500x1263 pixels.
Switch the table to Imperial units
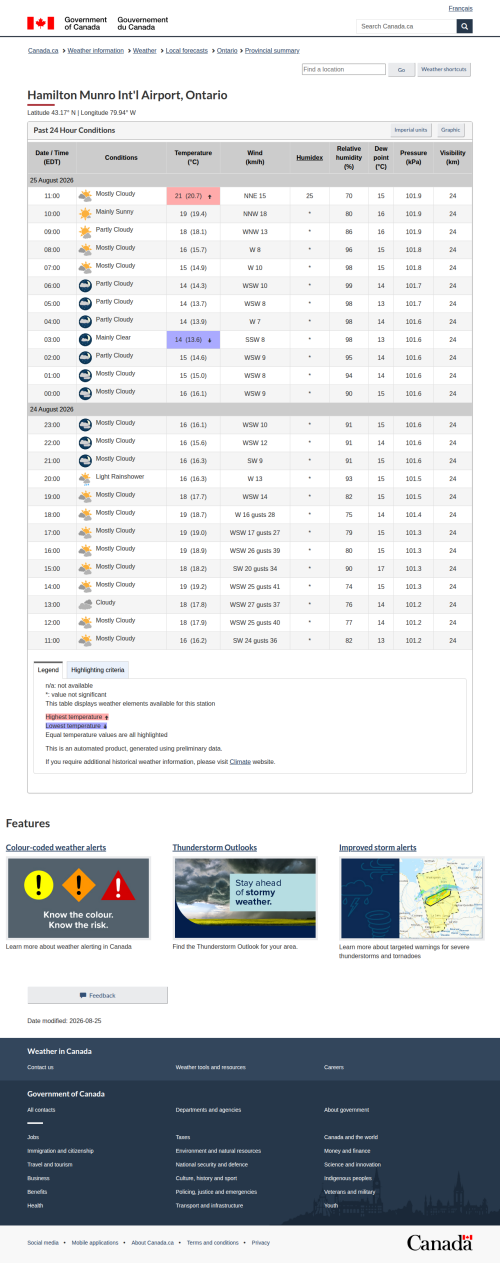pyautogui.click(x=411, y=130)
